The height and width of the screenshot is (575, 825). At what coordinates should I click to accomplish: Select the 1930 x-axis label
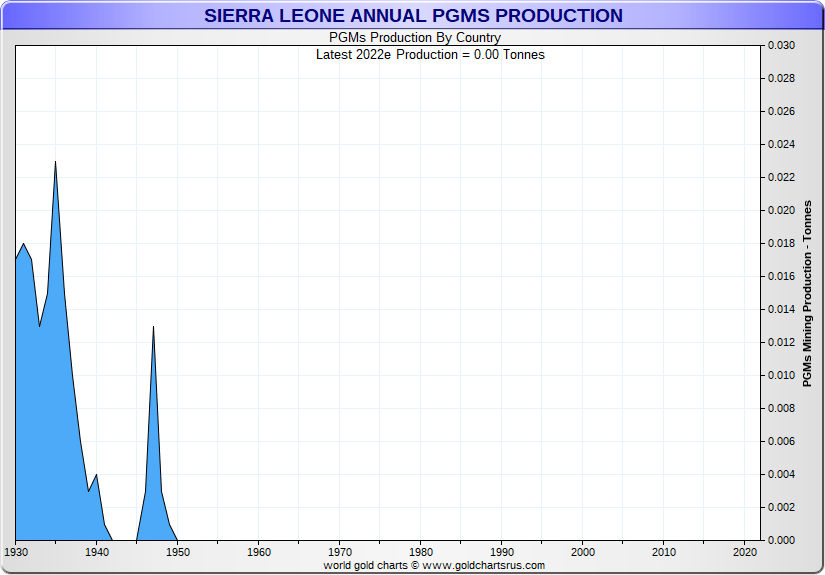pyautogui.click(x=16, y=552)
